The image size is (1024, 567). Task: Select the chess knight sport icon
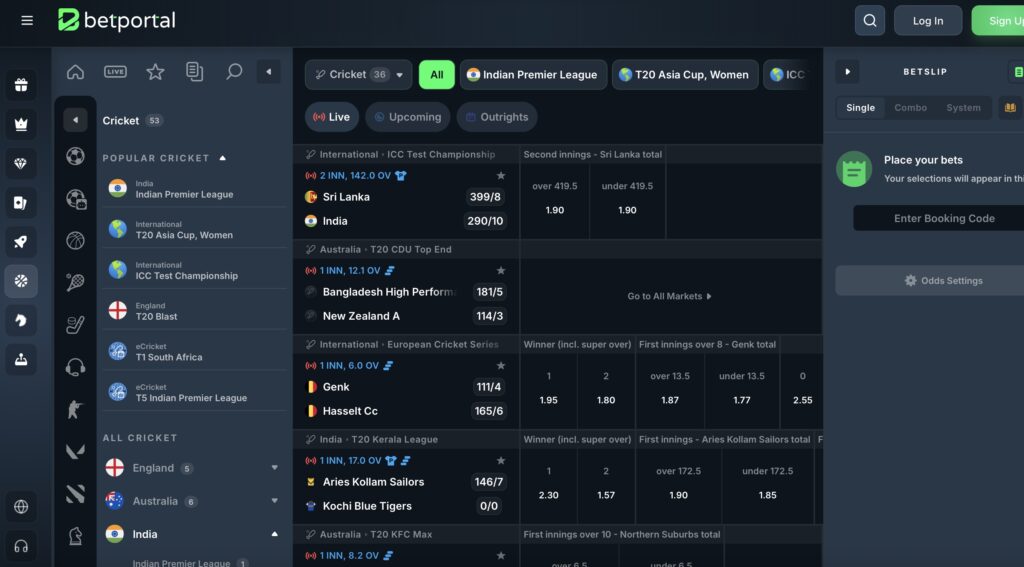pos(75,536)
